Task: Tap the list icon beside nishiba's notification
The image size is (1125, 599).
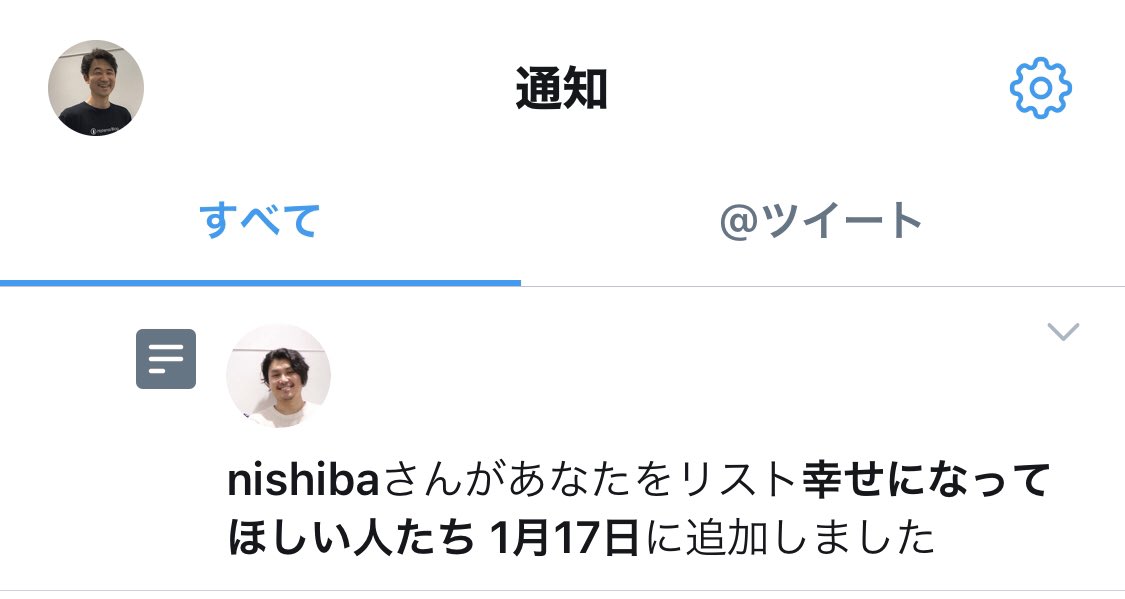Action: tap(166, 359)
